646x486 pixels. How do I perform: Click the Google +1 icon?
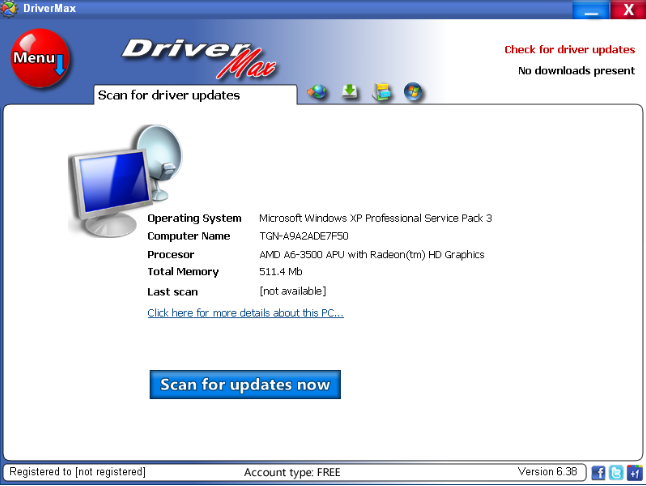(634, 472)
